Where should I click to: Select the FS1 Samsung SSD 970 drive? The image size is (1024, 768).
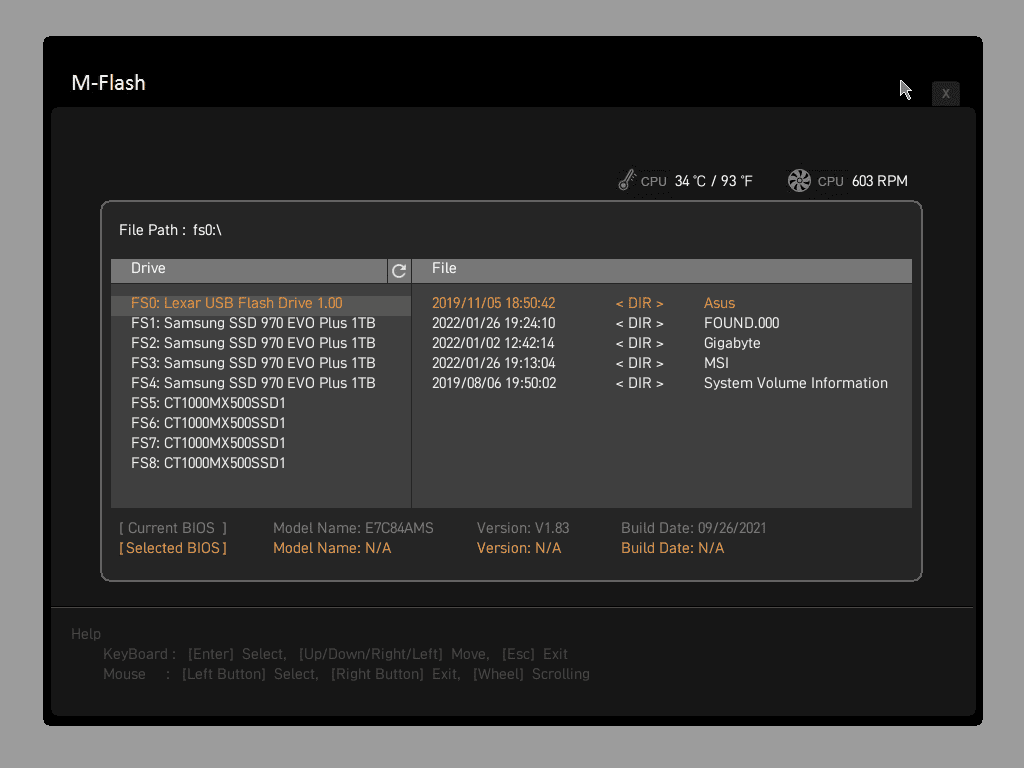pos(253,323)
